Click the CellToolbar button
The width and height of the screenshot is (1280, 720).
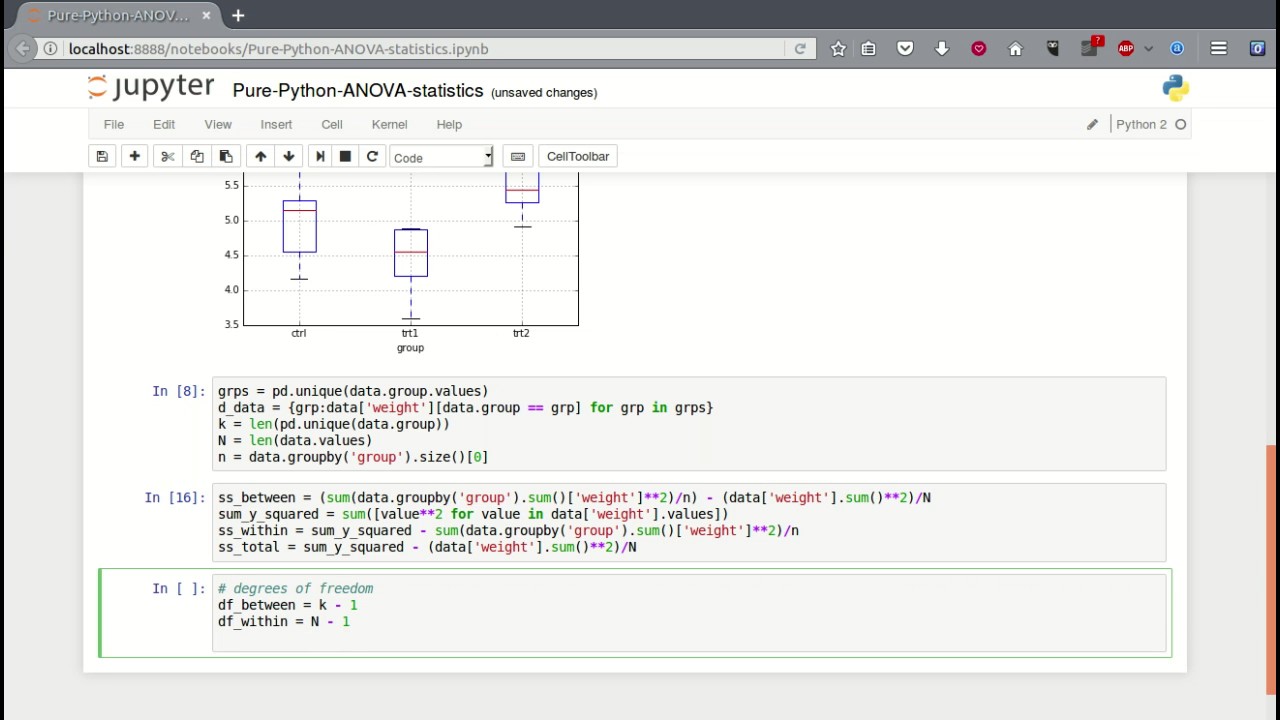pos(578,156)
